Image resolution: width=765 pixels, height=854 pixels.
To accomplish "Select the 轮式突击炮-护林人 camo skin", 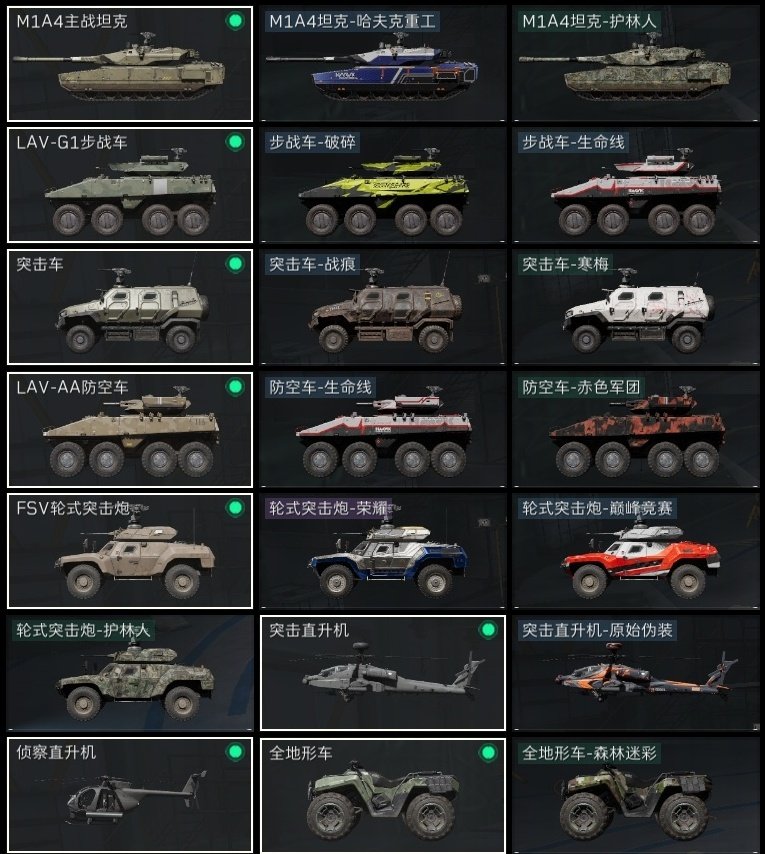I will click(x=130, y=673).
